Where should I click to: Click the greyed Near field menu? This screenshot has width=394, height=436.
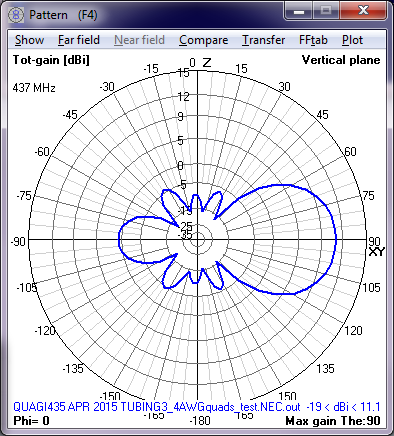[139, 40]
